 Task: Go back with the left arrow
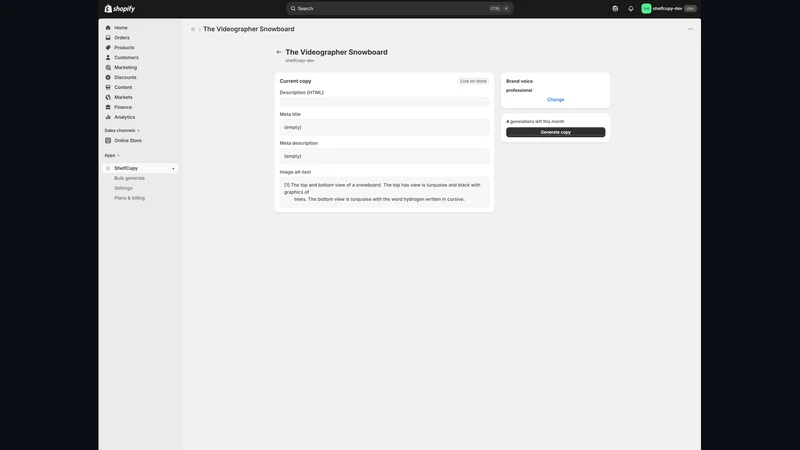[x=279, y=52]
